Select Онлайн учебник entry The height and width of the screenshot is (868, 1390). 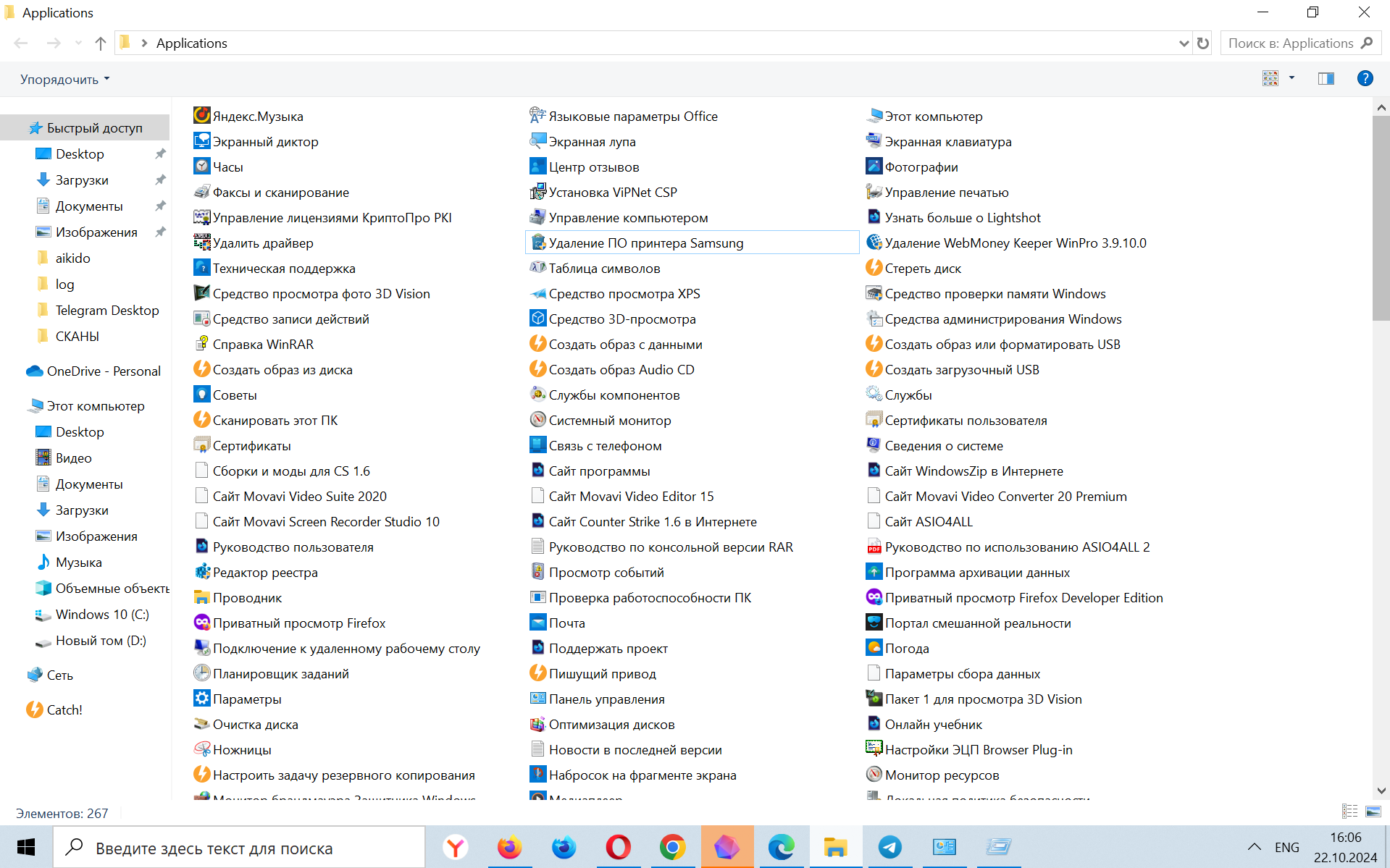[924, 724]
